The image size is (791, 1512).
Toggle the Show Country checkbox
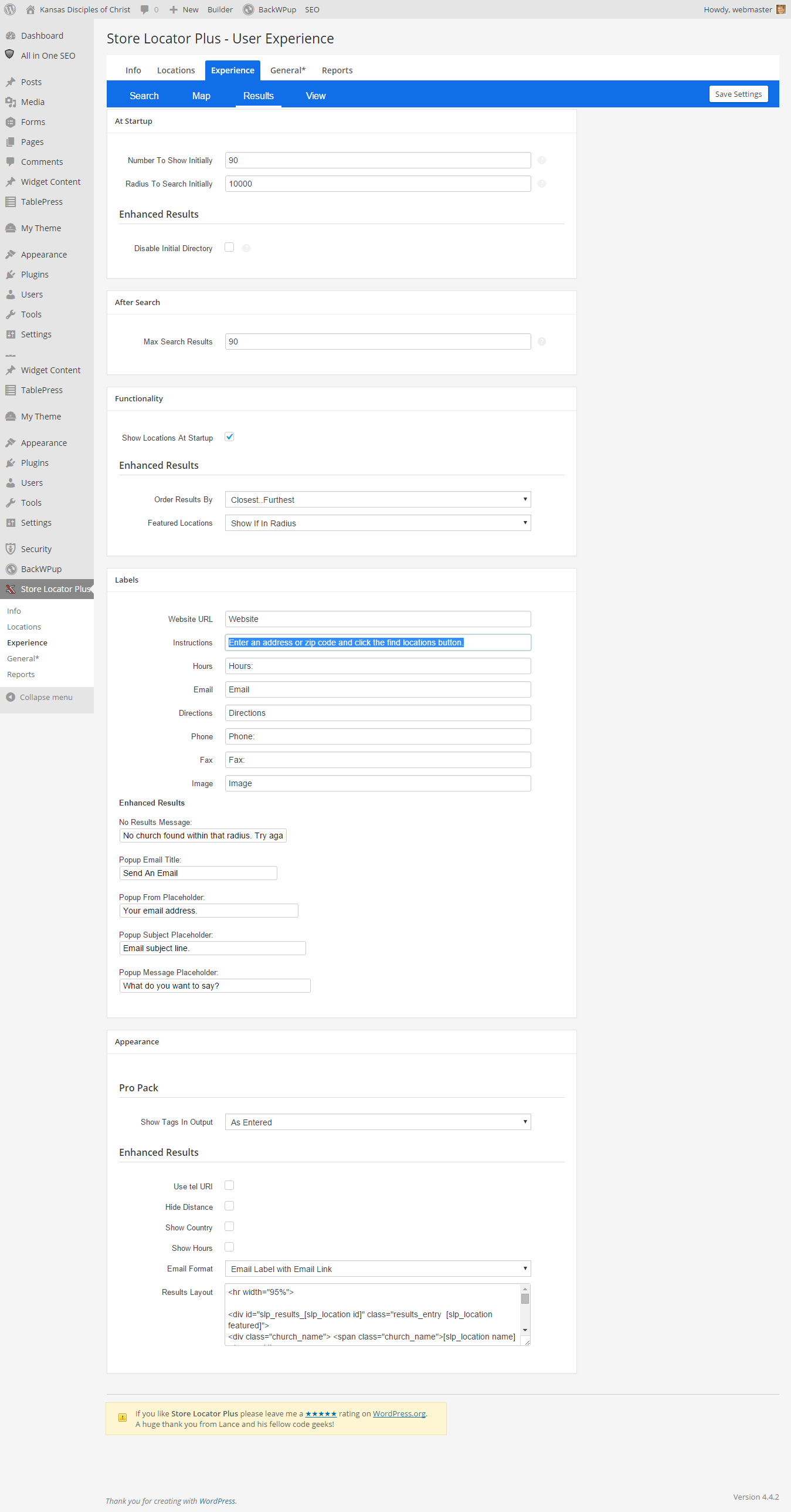[229, 1227]
